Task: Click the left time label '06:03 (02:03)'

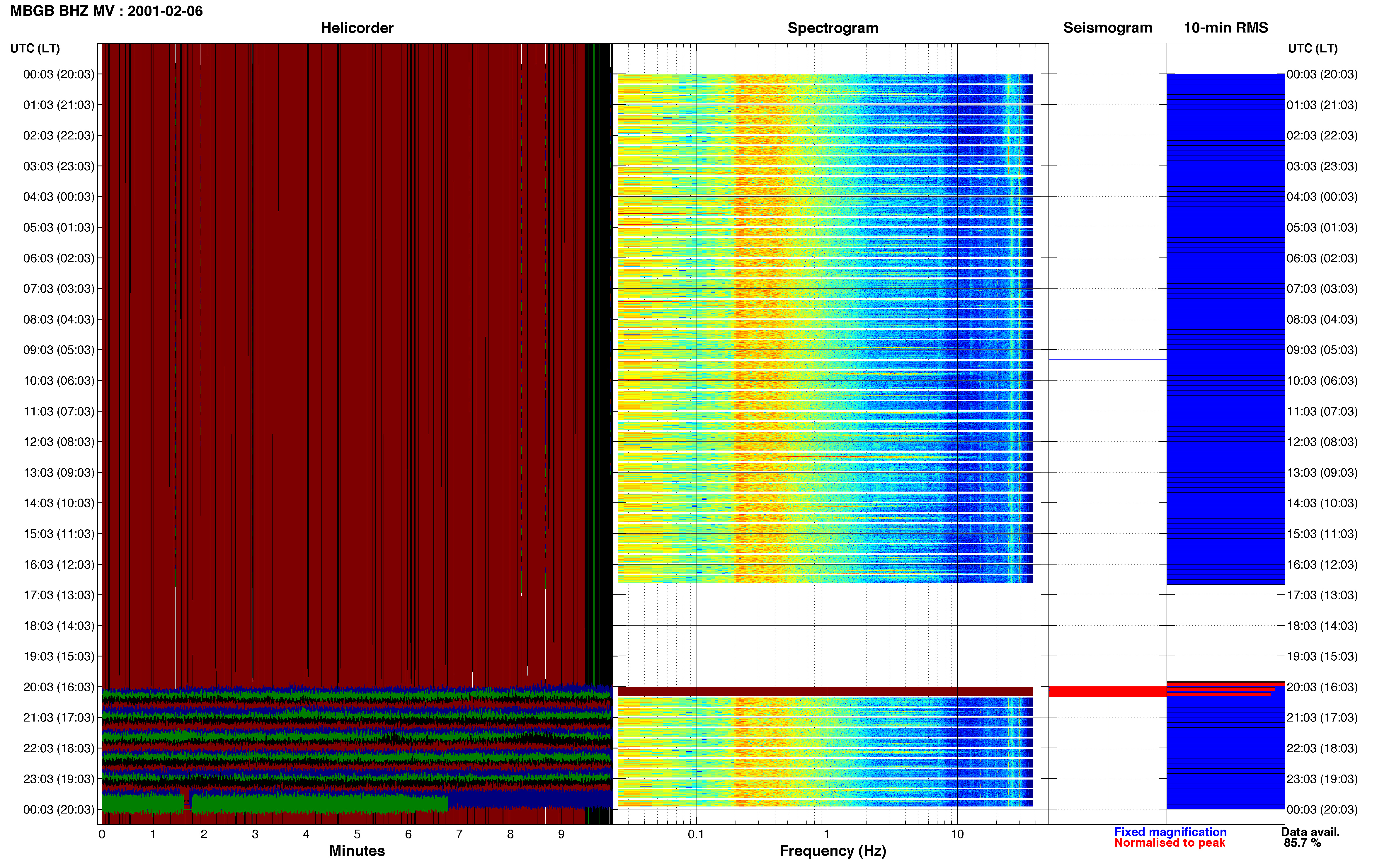Action: coord(59,258)
